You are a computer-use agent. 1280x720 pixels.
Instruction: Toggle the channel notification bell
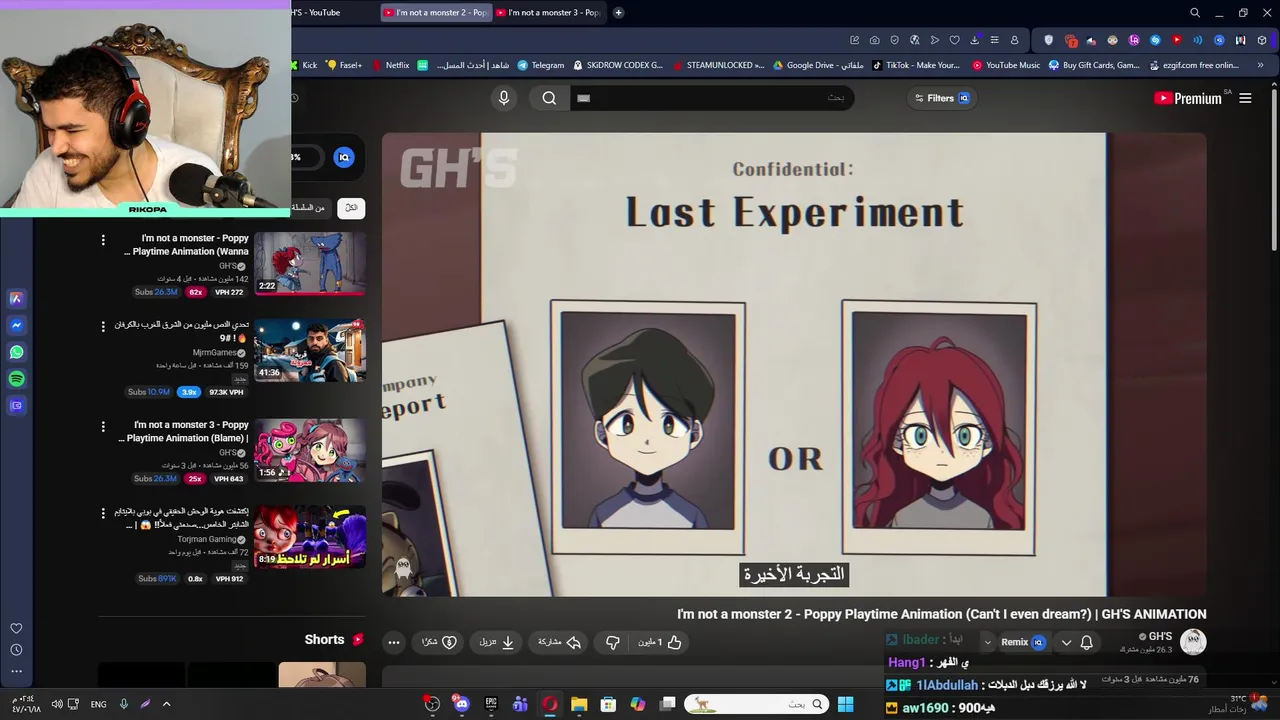1087,642
